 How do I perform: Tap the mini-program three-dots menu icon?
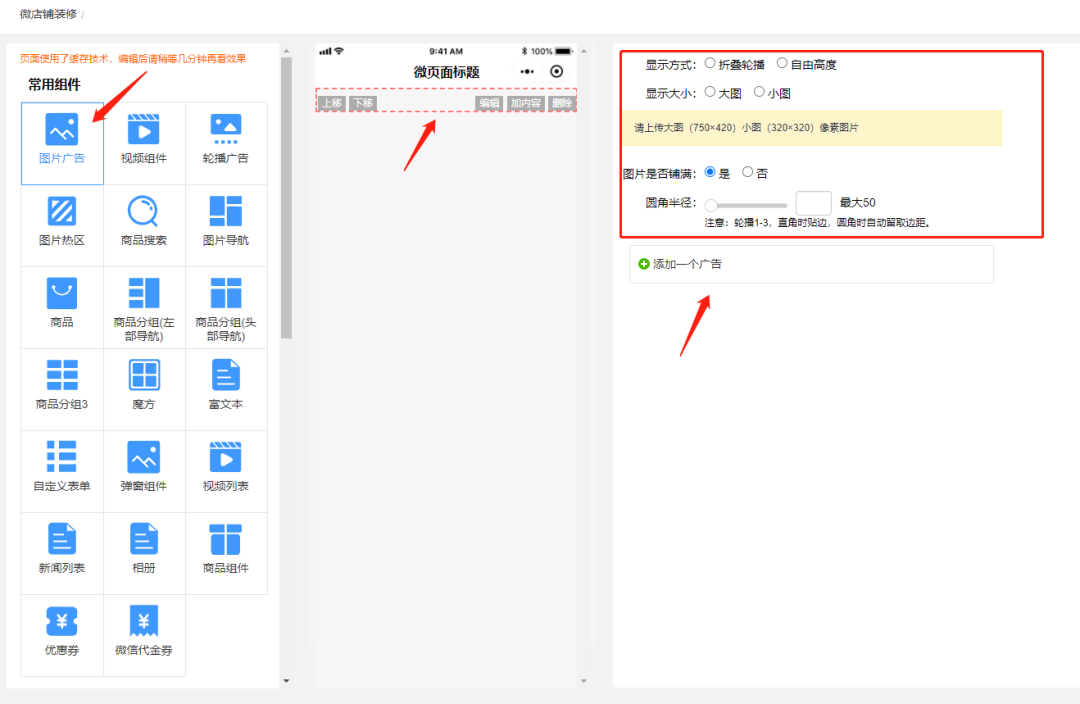click(527, 72)
